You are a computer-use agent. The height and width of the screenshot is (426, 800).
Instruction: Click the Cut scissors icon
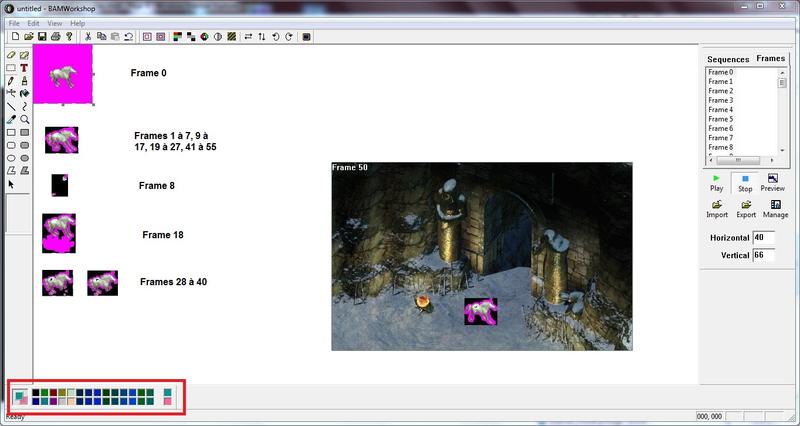pyautogui.click(x=88, y=37)
